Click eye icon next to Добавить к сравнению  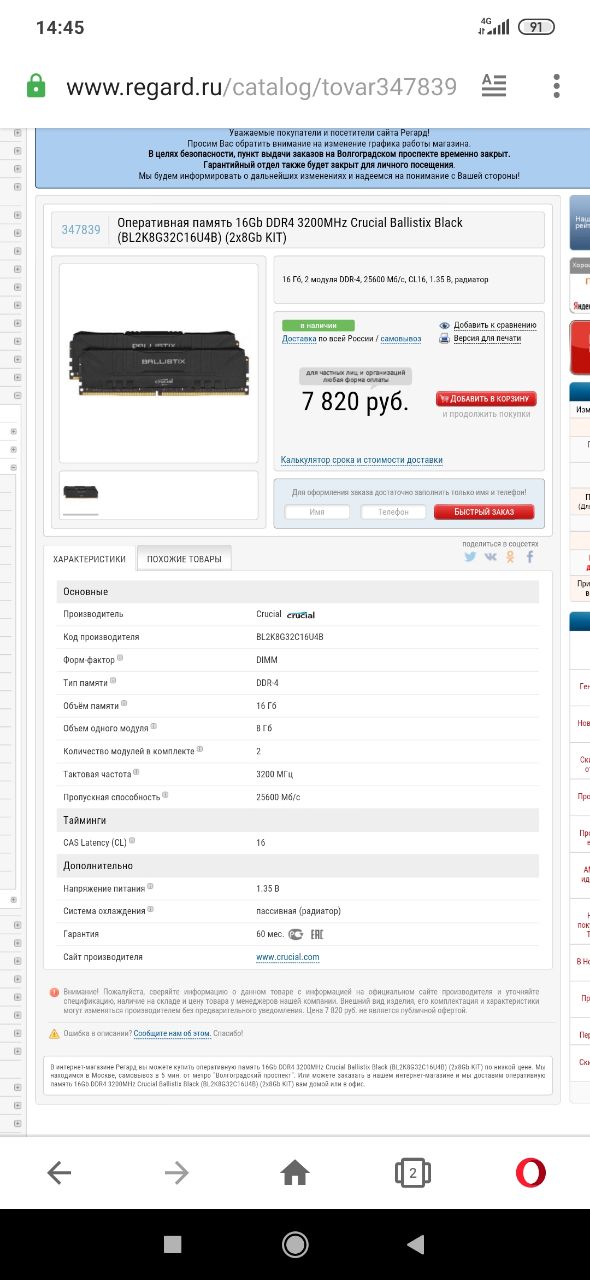point(444,325)
